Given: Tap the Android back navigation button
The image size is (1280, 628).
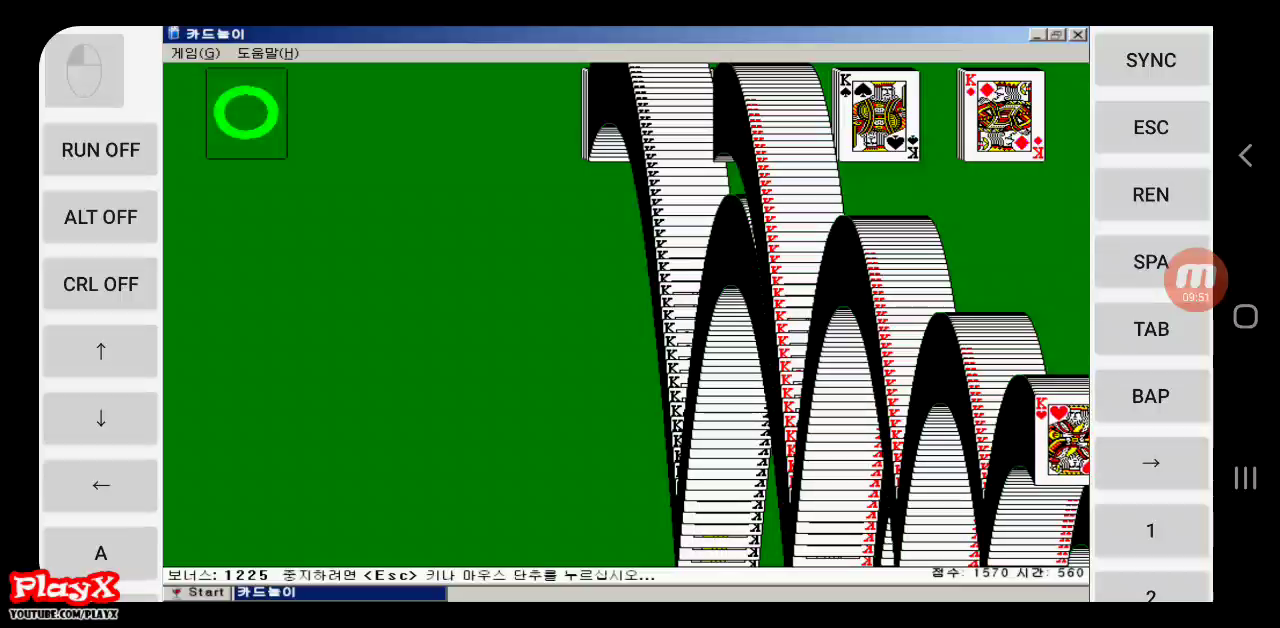Looking at the screenshot, I should (x=1245, y=155).
